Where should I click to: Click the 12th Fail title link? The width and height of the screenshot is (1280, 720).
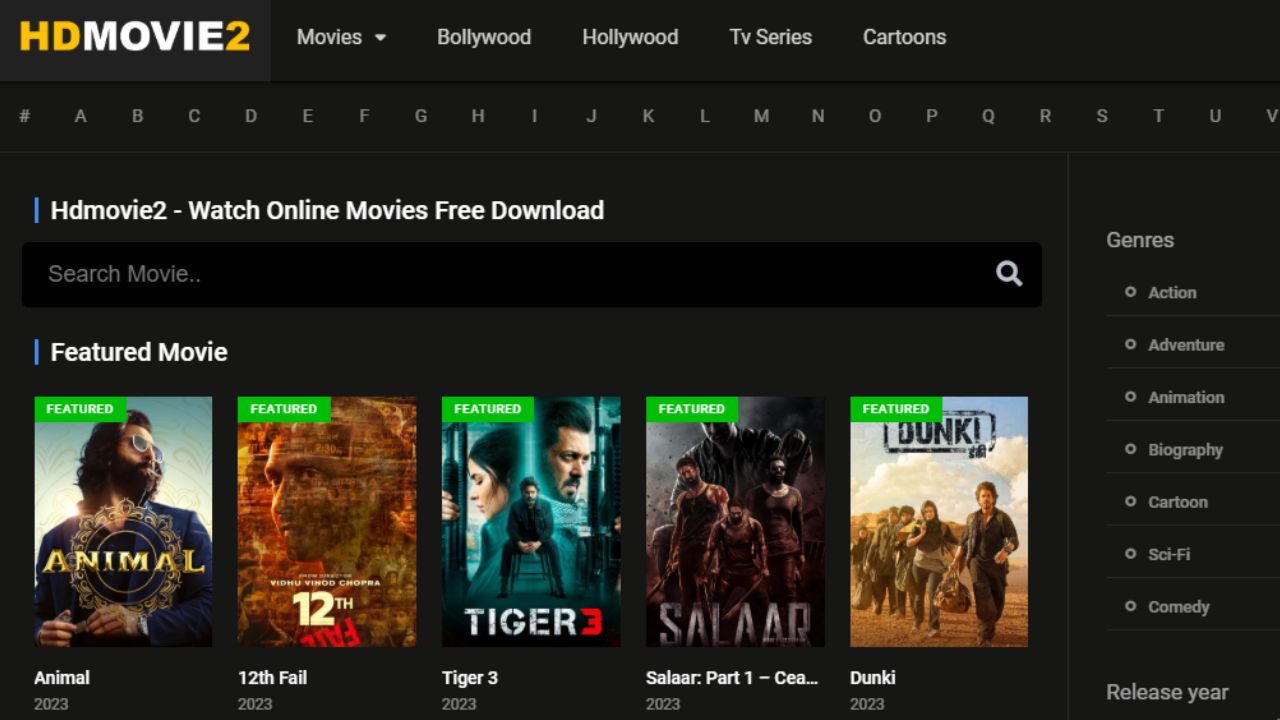pos(272,677)
